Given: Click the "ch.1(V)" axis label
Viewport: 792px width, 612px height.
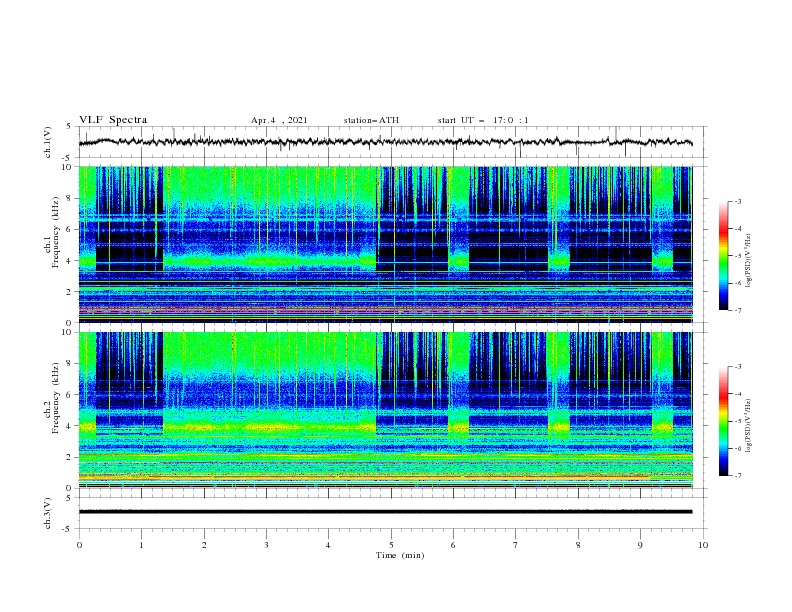Looking at the screenshot, I should point(48,142).
